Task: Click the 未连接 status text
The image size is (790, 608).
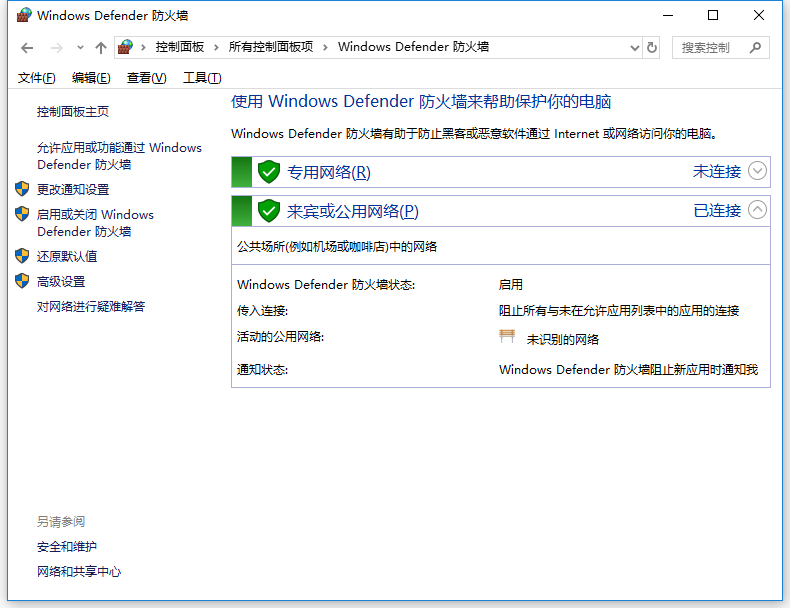Action: pos(717,171)
